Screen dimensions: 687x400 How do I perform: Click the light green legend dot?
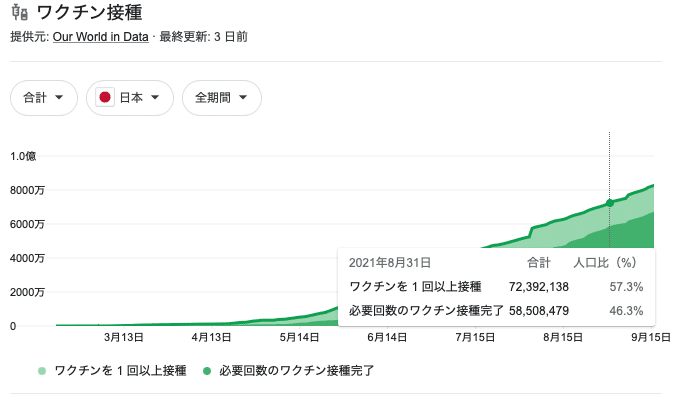(41, 371)
